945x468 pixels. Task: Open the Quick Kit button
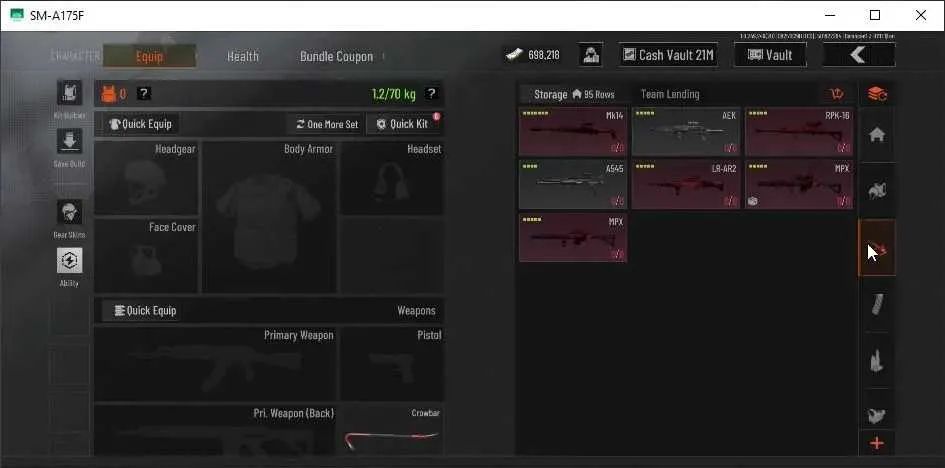click(x=403, y=124)
